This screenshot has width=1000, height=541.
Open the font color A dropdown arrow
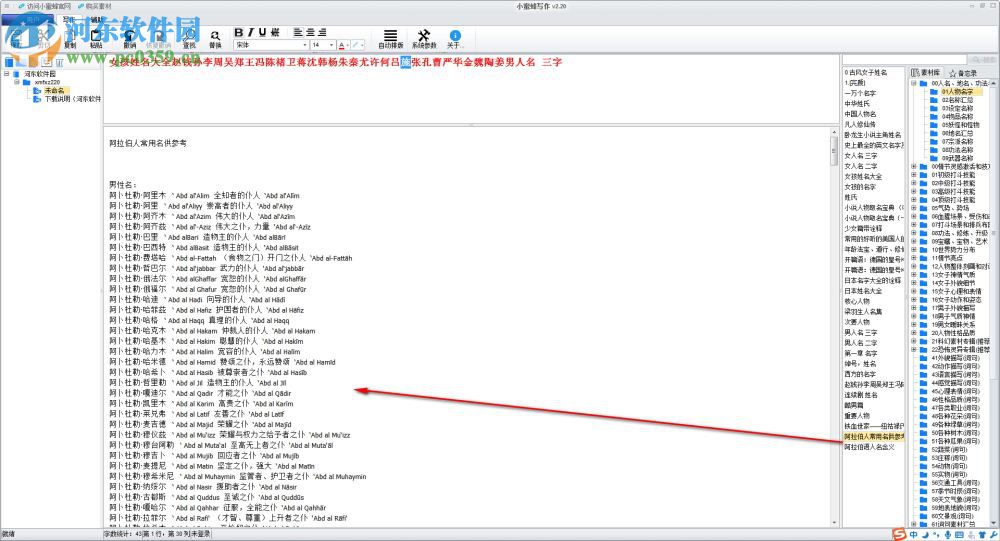pyautogui.click(x=348, y=45)
